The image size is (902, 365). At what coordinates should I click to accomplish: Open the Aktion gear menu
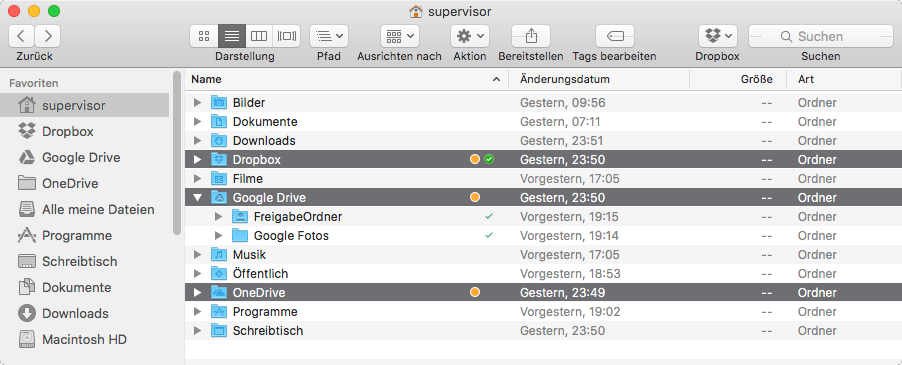[x=470, y=36]
